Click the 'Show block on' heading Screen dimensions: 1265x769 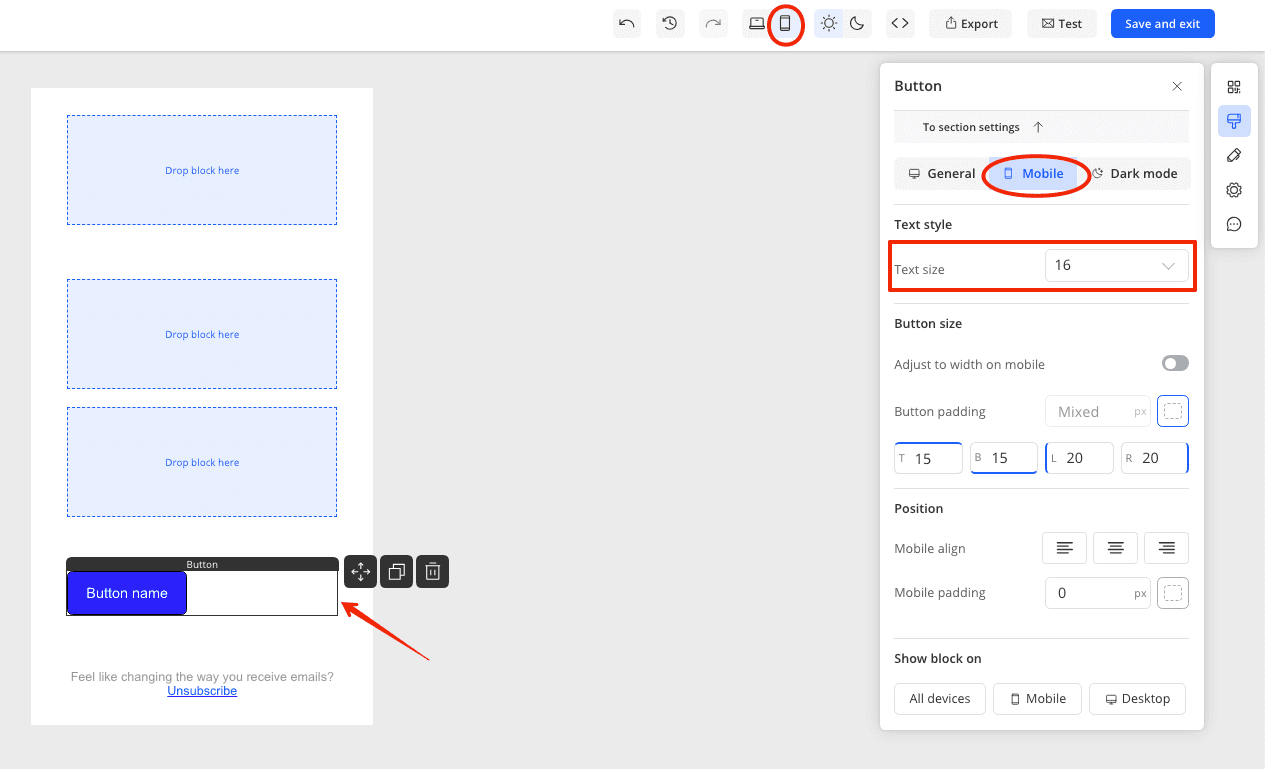(938, 659)
